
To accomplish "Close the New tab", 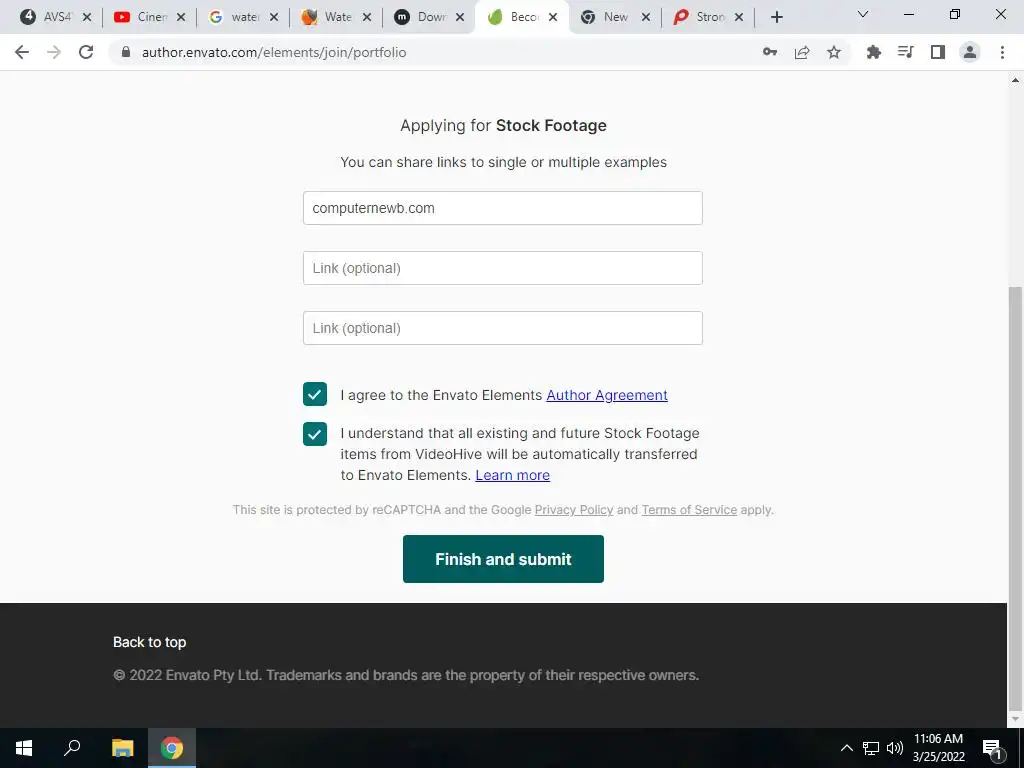I will 646,17.
